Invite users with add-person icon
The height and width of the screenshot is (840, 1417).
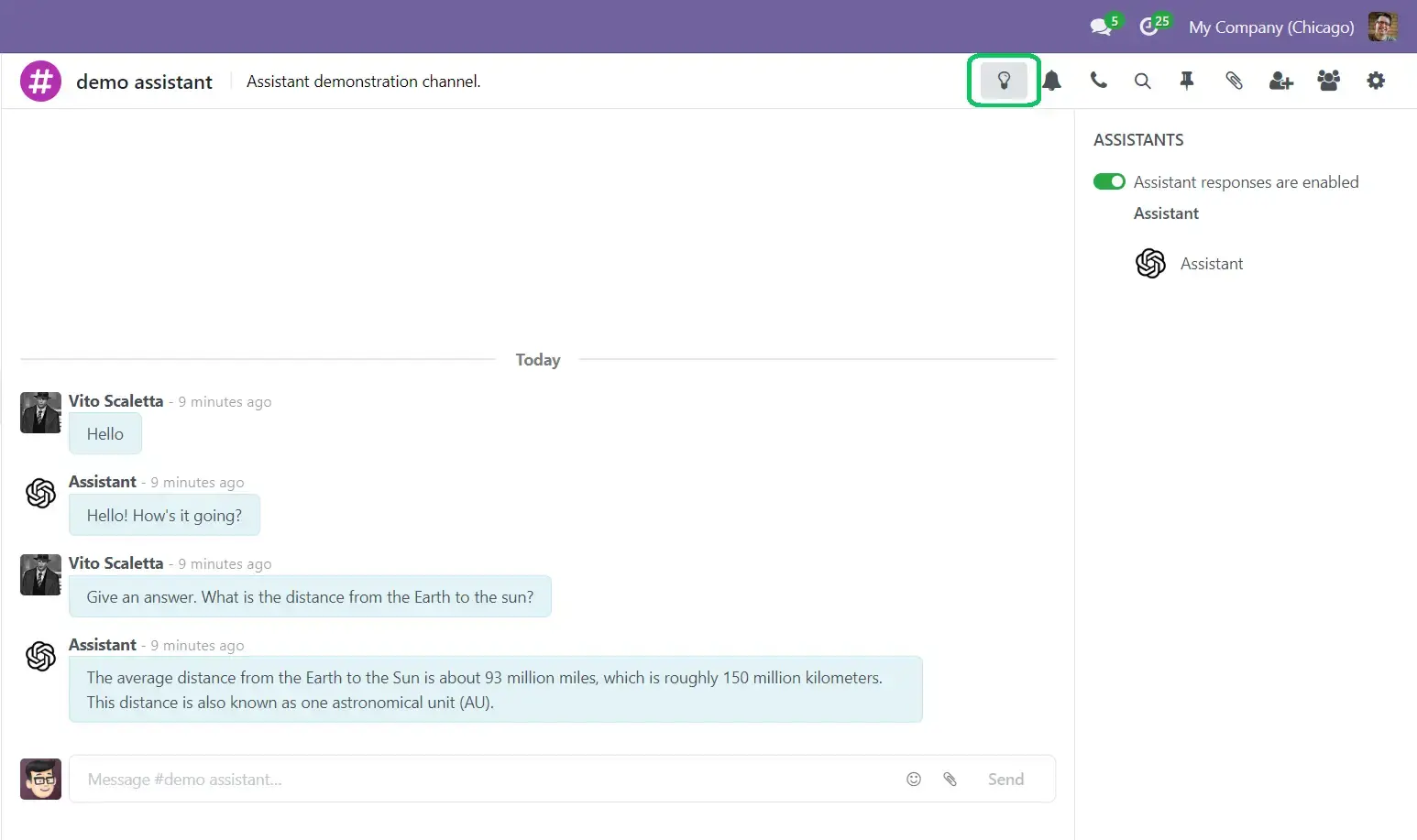[x=1280, y=81]
